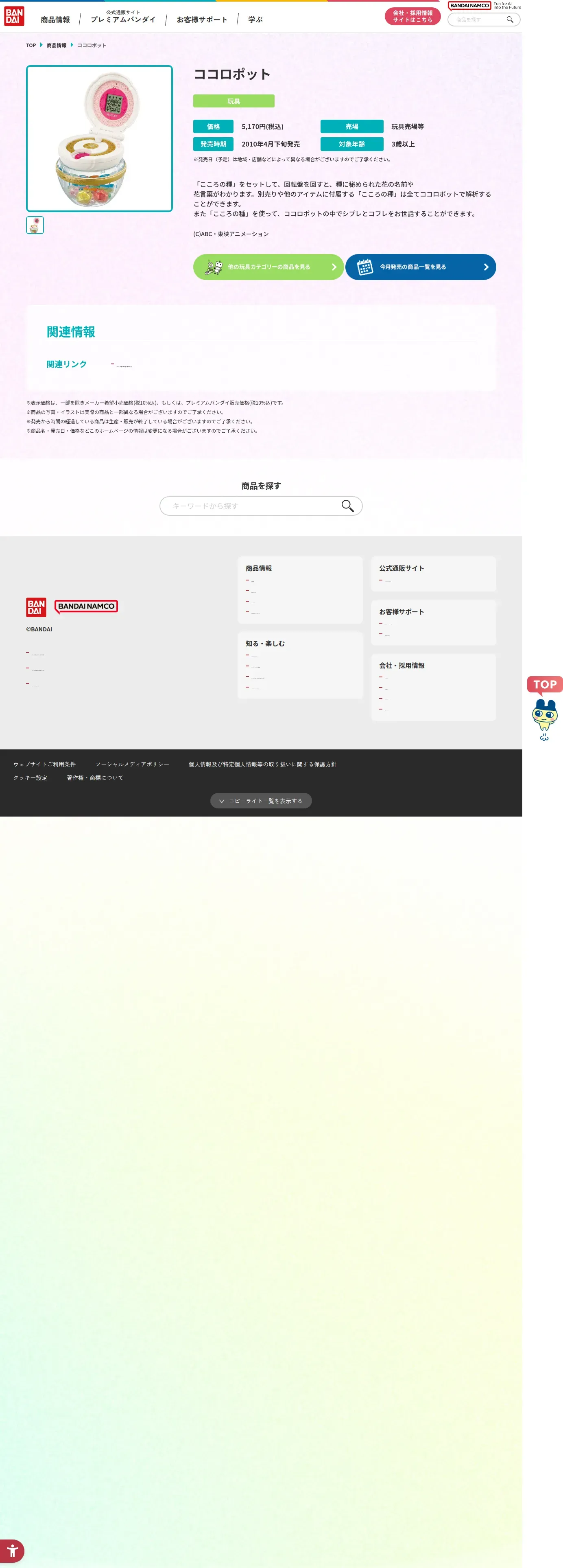Viewport: 563px width, 1568px height.
Task: Click the TOP back-to-top character icon
Action: pyautogui.click(x=544, y=709)
